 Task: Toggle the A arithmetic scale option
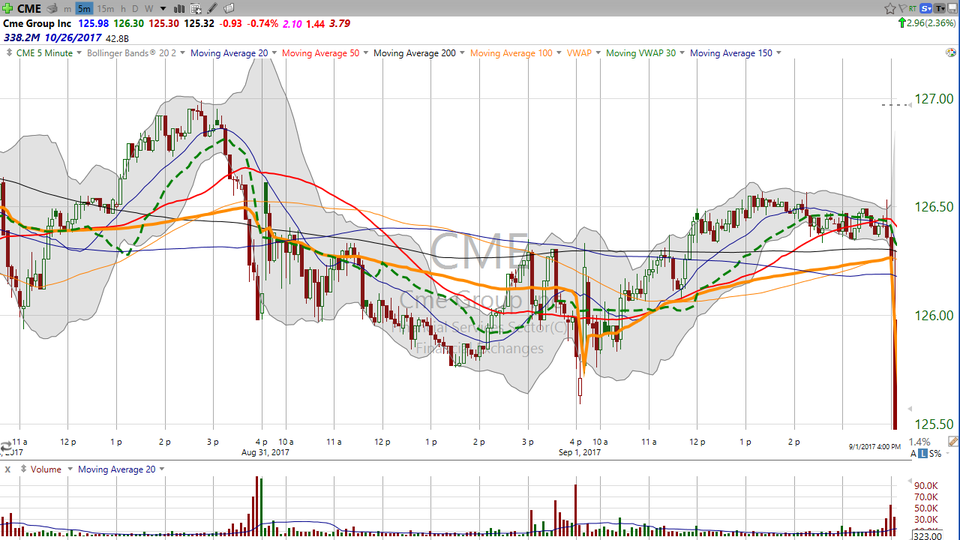click(913, 454)
